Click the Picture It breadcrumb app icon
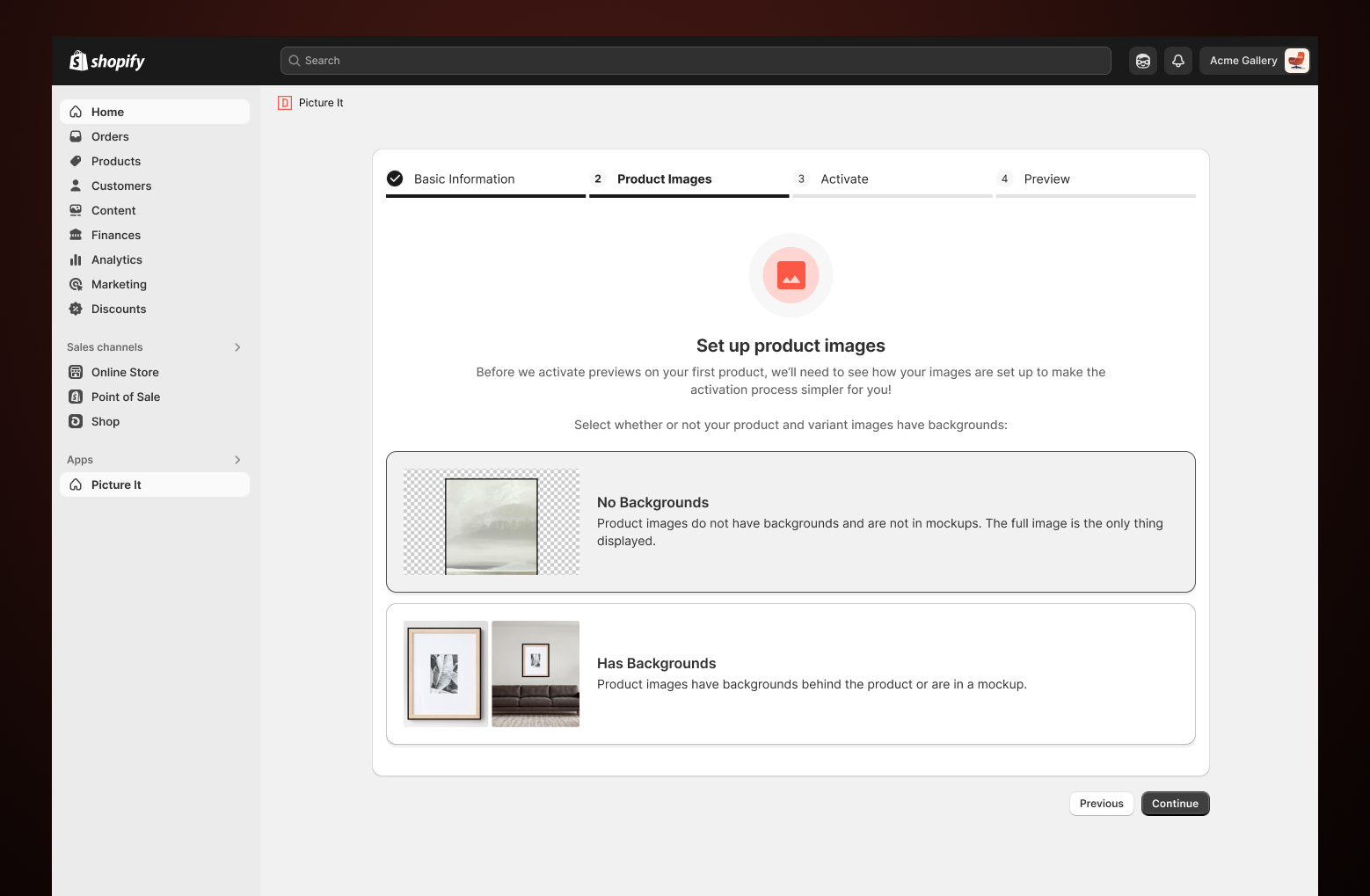 285,103
